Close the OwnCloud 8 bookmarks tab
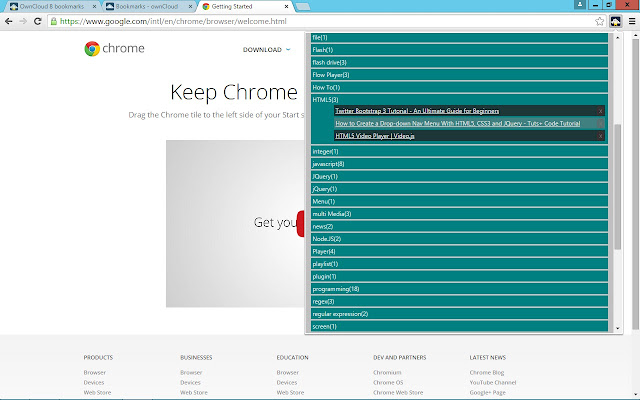 click(x=94, y=7)
